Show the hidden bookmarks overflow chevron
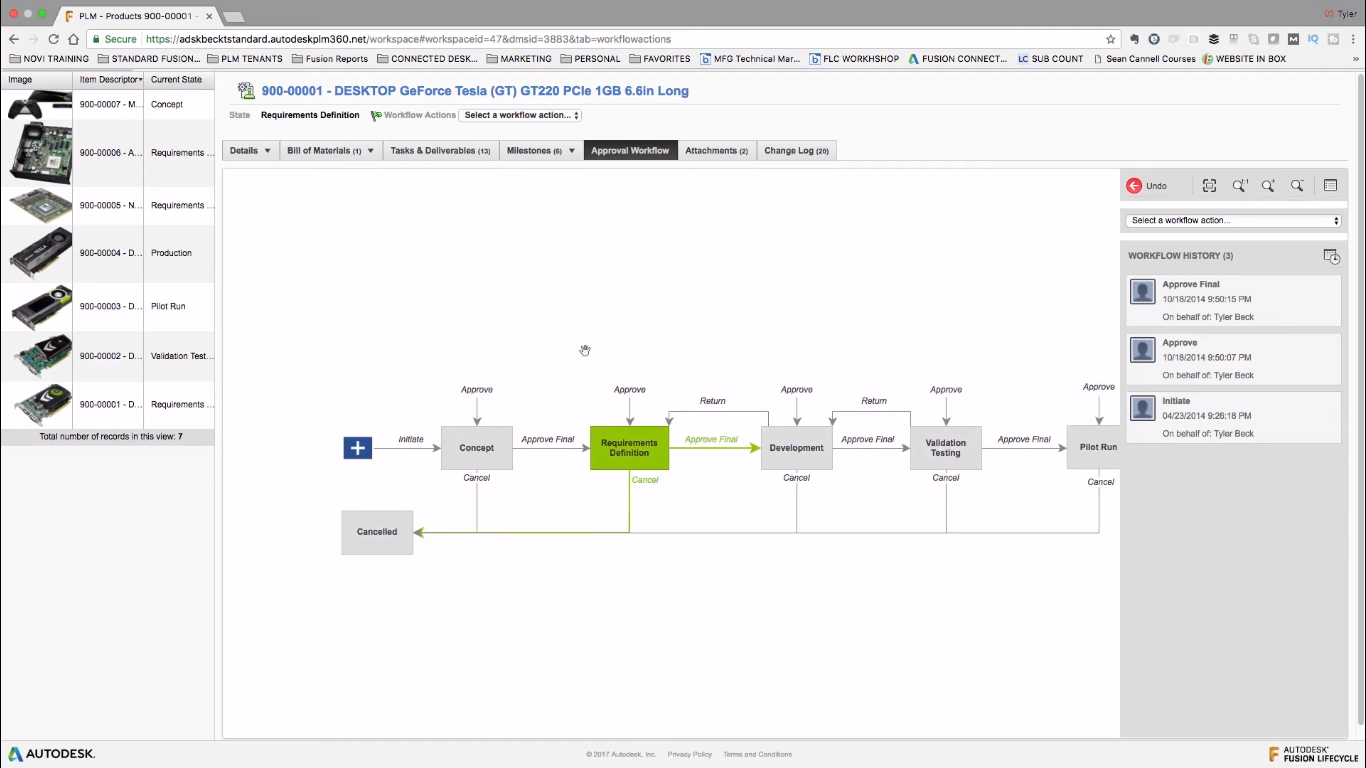Screen dimensions: 1366x768 tap(1356, 59)
